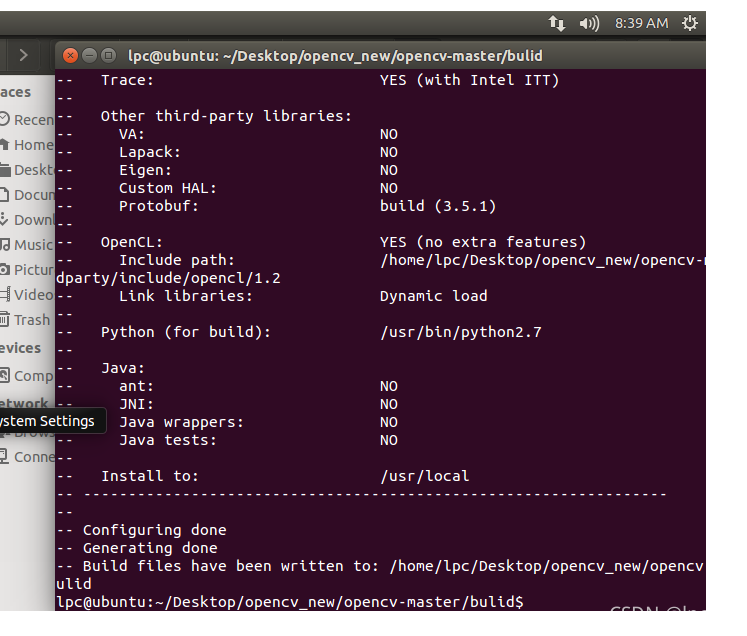This screenshot has height=636, width=747.
Task: Open Downloads in file manager sidebar
Action: [x=27, y=220]
